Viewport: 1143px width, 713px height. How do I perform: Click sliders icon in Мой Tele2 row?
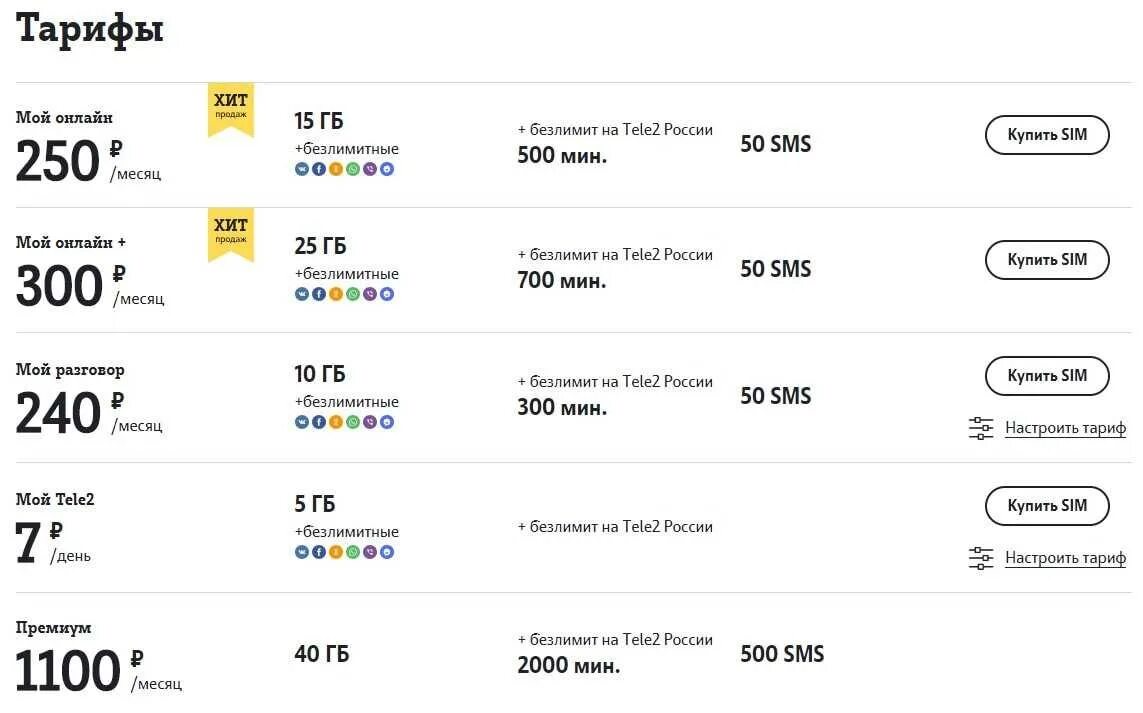pyautogui.click(x=981, y=558)
